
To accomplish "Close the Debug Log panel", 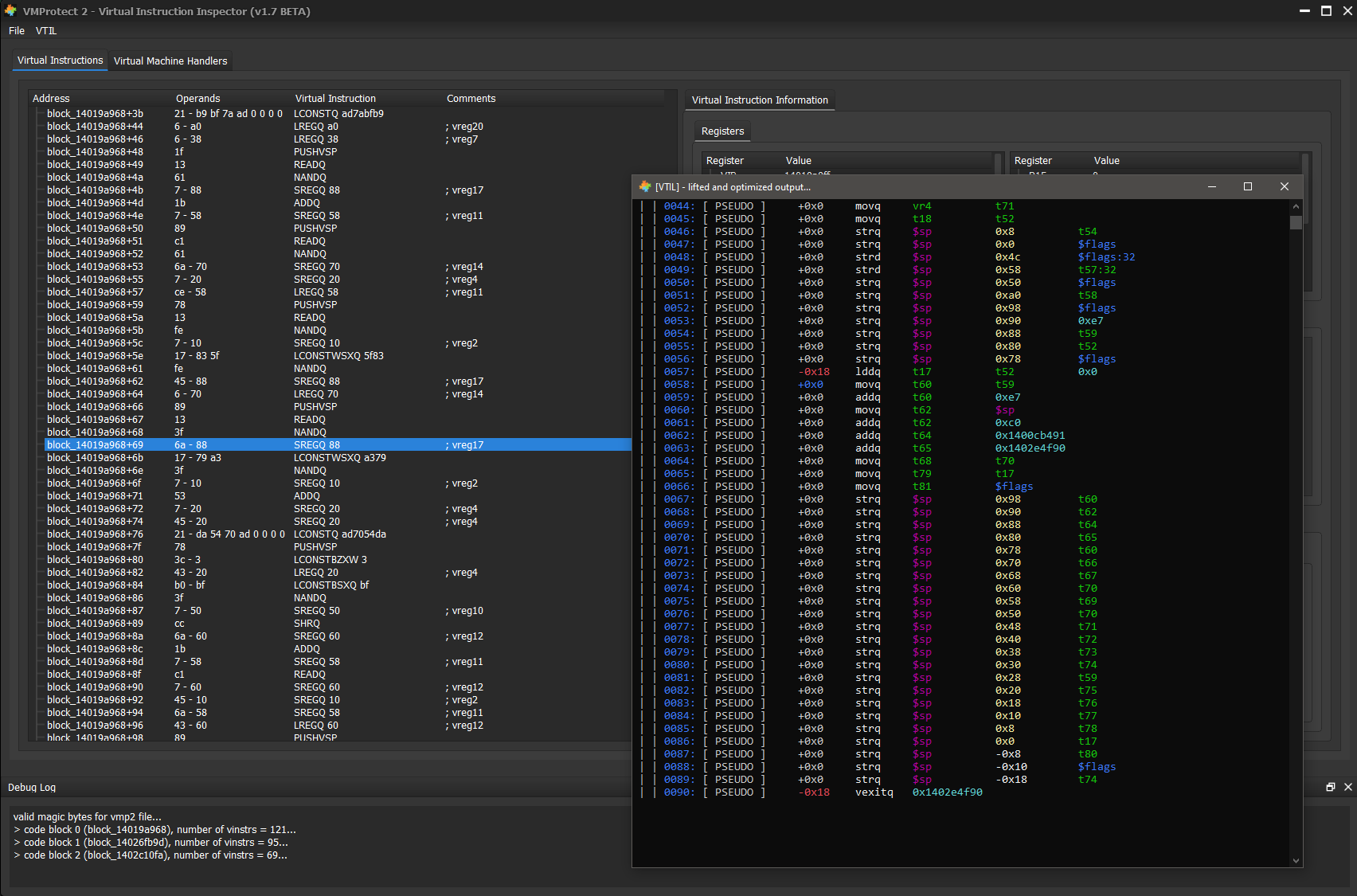I will 1347,787.
